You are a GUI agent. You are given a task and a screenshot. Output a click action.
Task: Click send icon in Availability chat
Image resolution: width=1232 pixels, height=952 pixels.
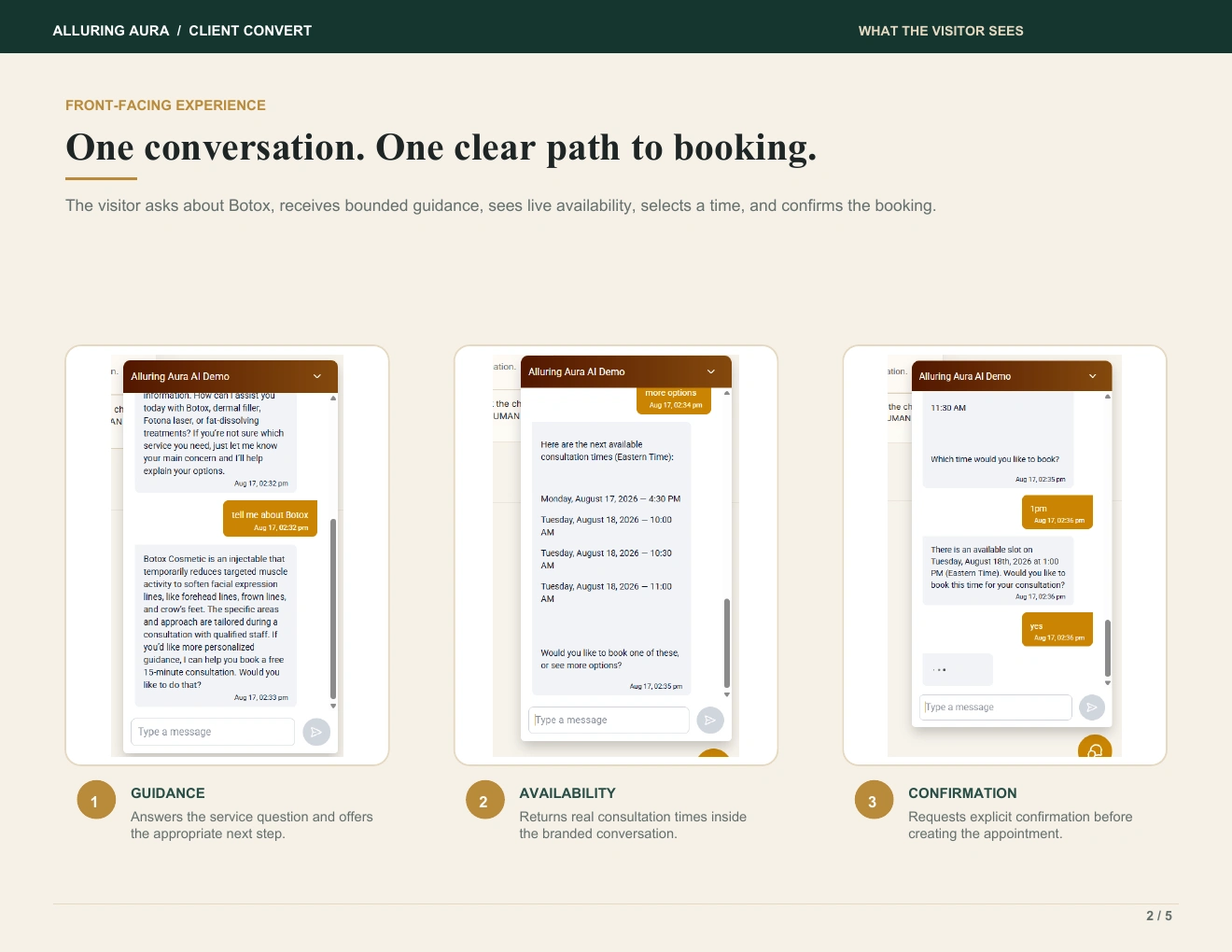pos(710,720)
